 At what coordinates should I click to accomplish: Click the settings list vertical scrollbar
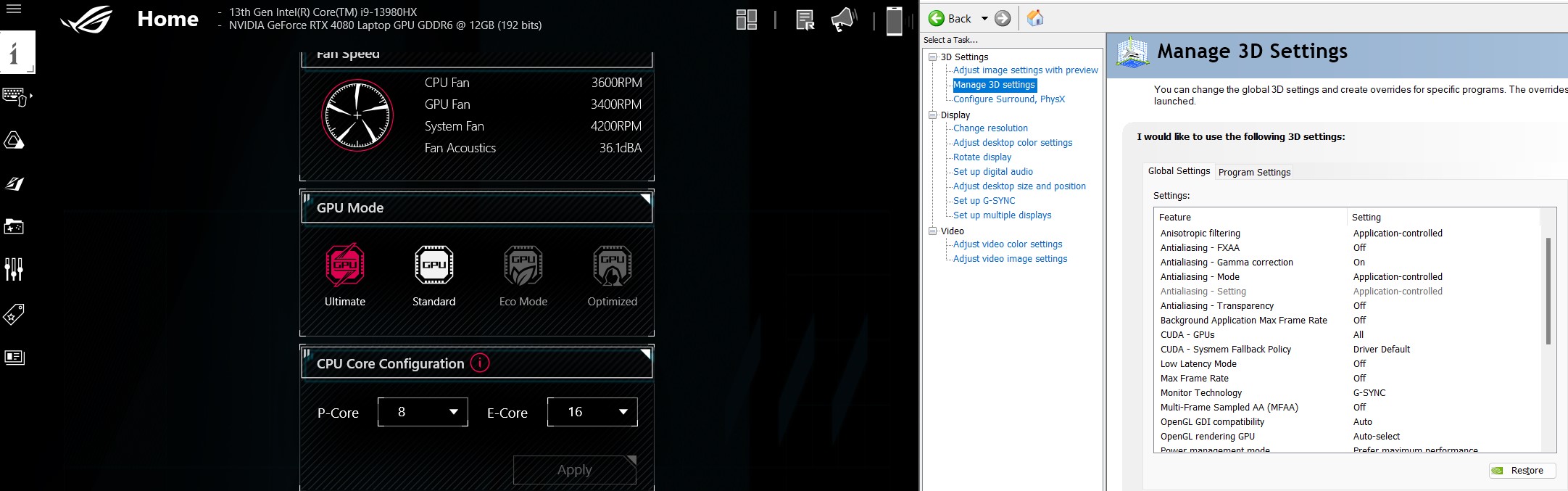1548,290
